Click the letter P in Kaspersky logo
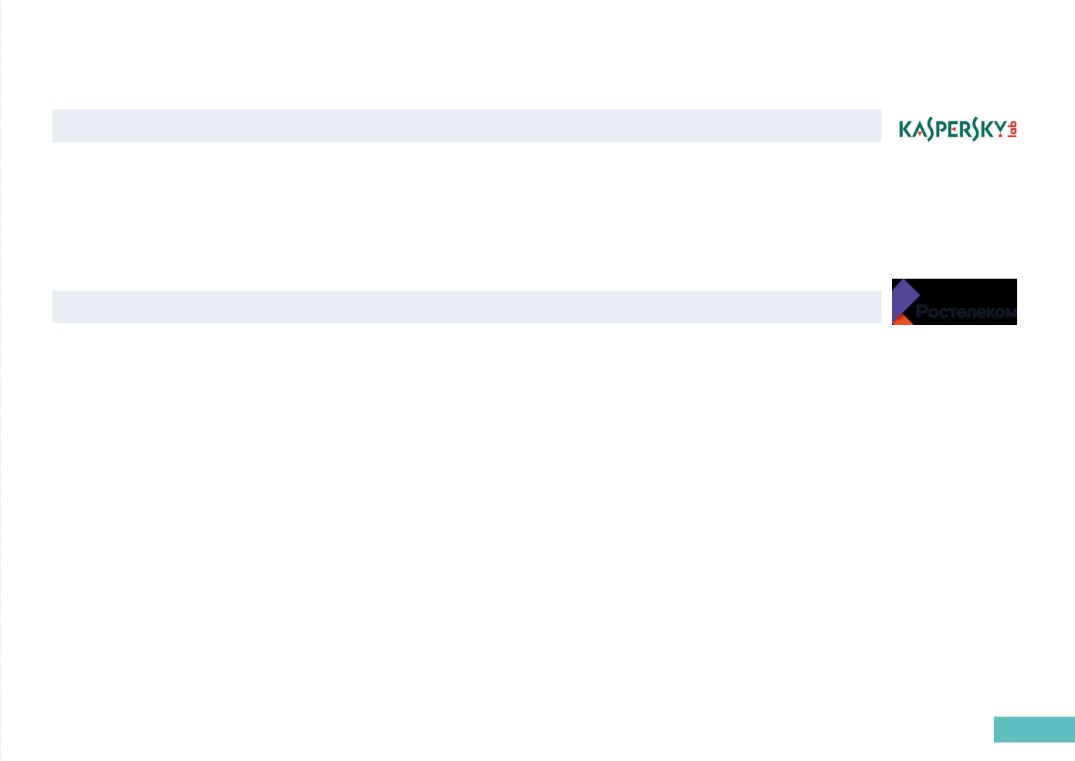Image resolution: width=1075 pixels, height=761 pixels. (941, 129)
